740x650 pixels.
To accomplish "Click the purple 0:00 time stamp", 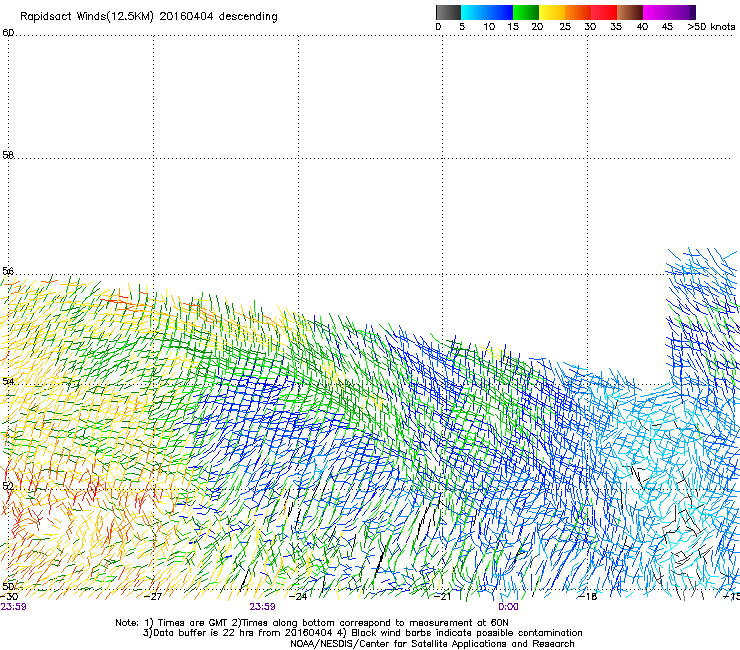I will tap(508, 607).
